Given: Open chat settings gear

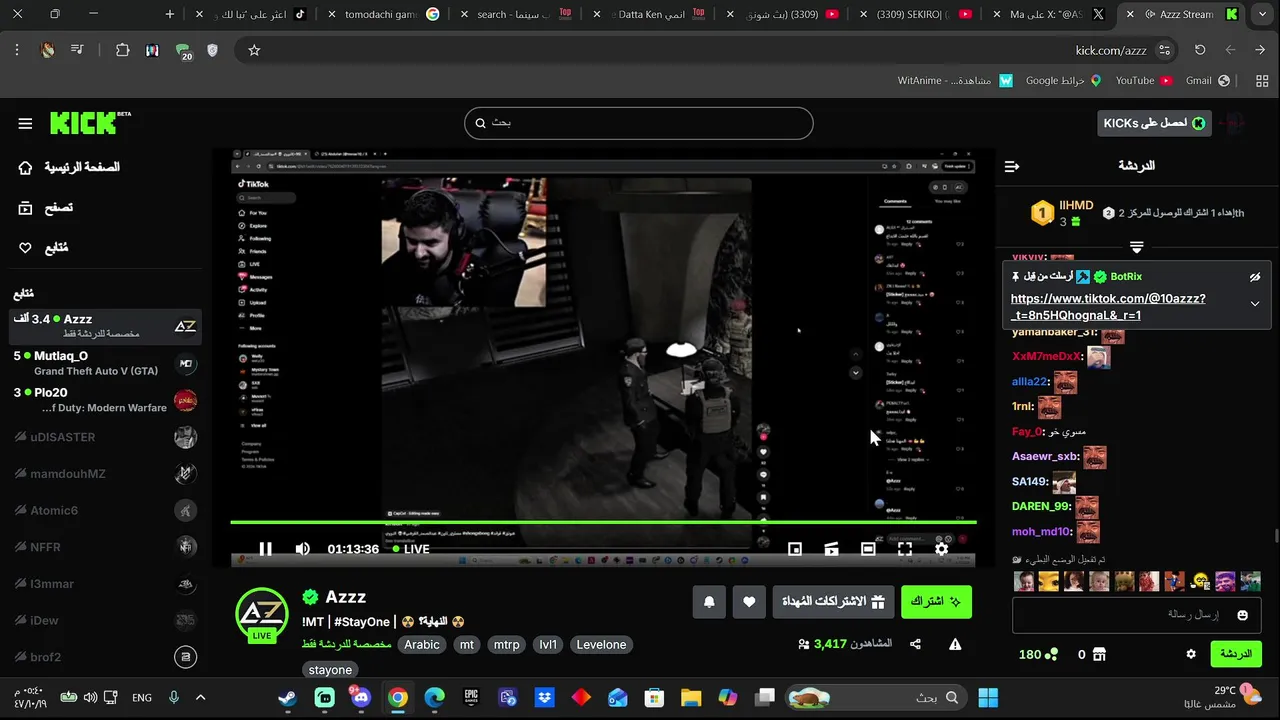Looking at the screenshot, I should [1191, 654].
